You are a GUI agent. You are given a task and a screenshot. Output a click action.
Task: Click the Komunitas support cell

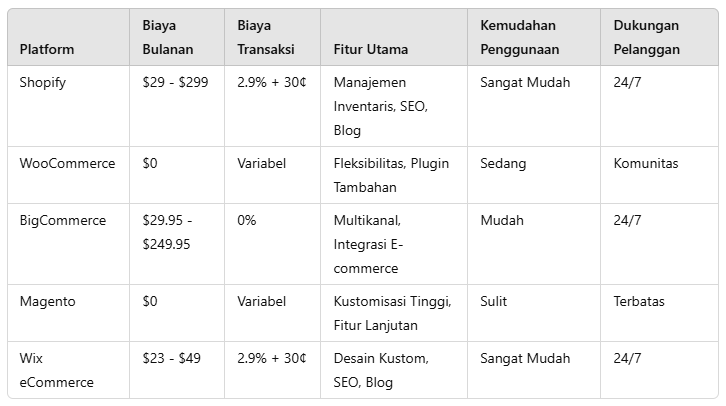[x=646, y=163]
